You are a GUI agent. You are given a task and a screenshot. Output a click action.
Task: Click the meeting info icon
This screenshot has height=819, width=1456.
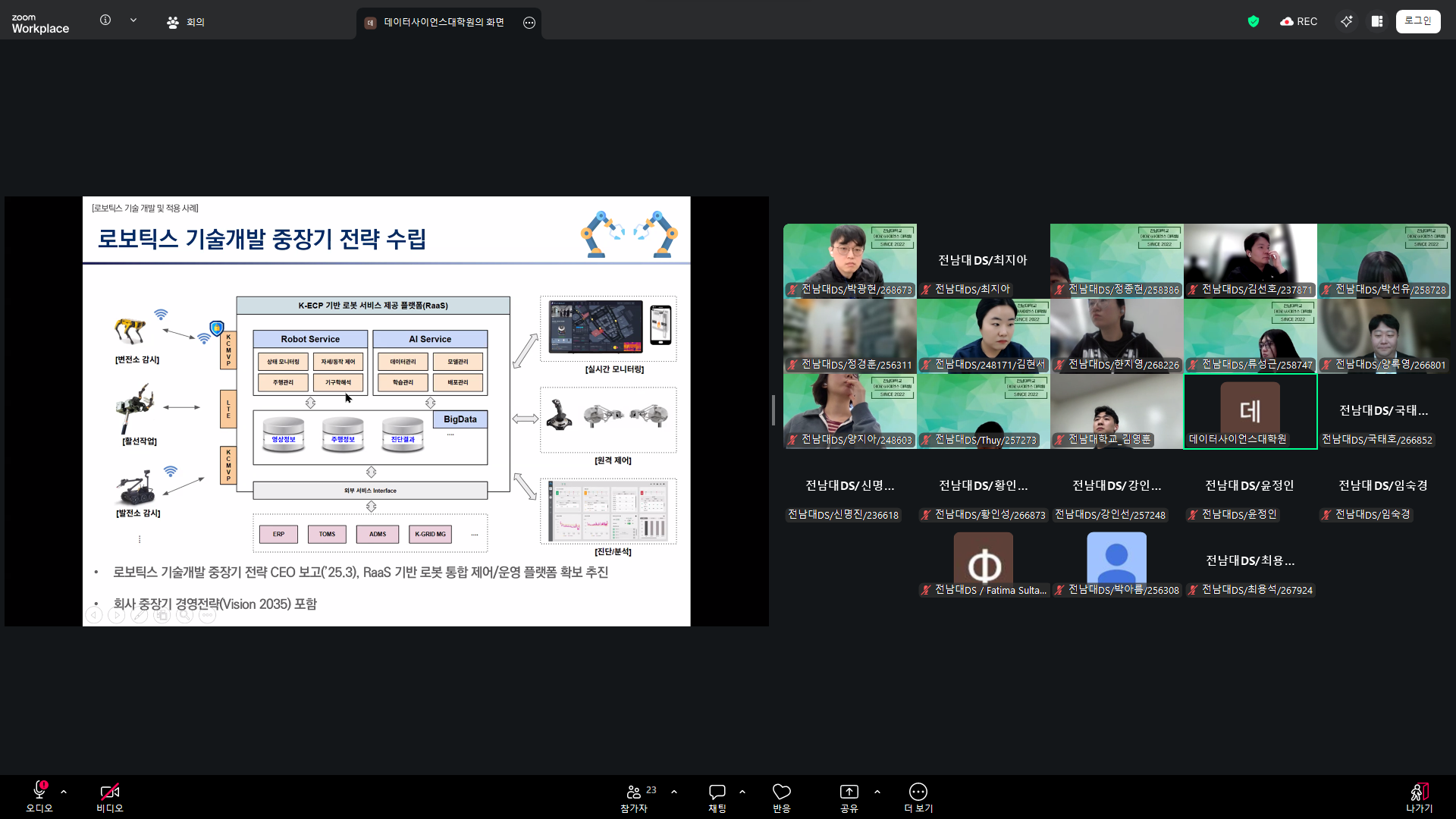105,20
